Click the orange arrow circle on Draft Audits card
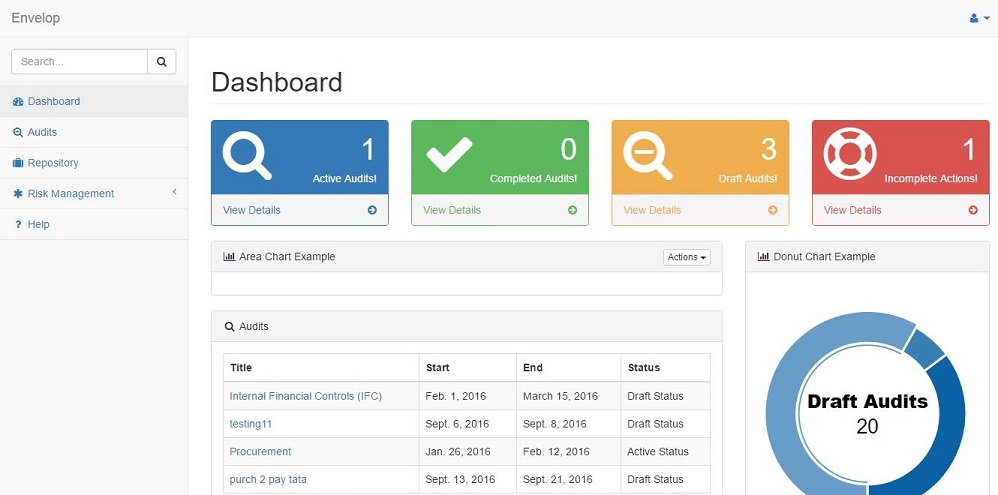This screenshot has width=998, height=495. [x=773, y=210]
